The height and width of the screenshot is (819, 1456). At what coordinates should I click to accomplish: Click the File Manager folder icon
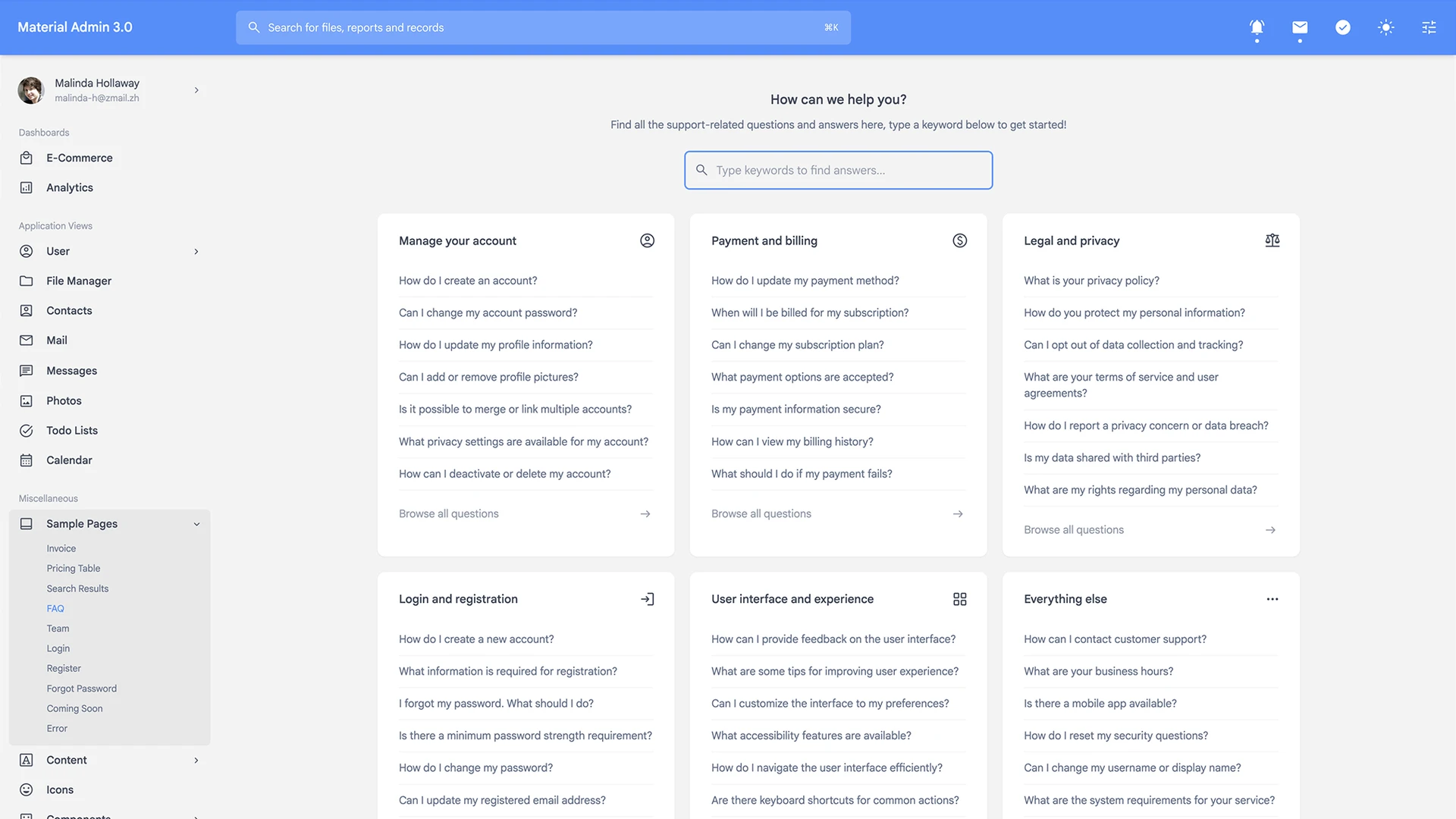click(x=27, y=281)
